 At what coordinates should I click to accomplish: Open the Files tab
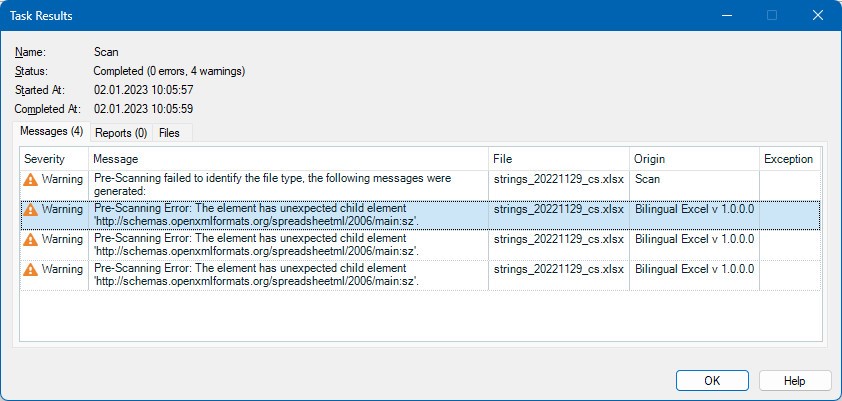point(170,133)
